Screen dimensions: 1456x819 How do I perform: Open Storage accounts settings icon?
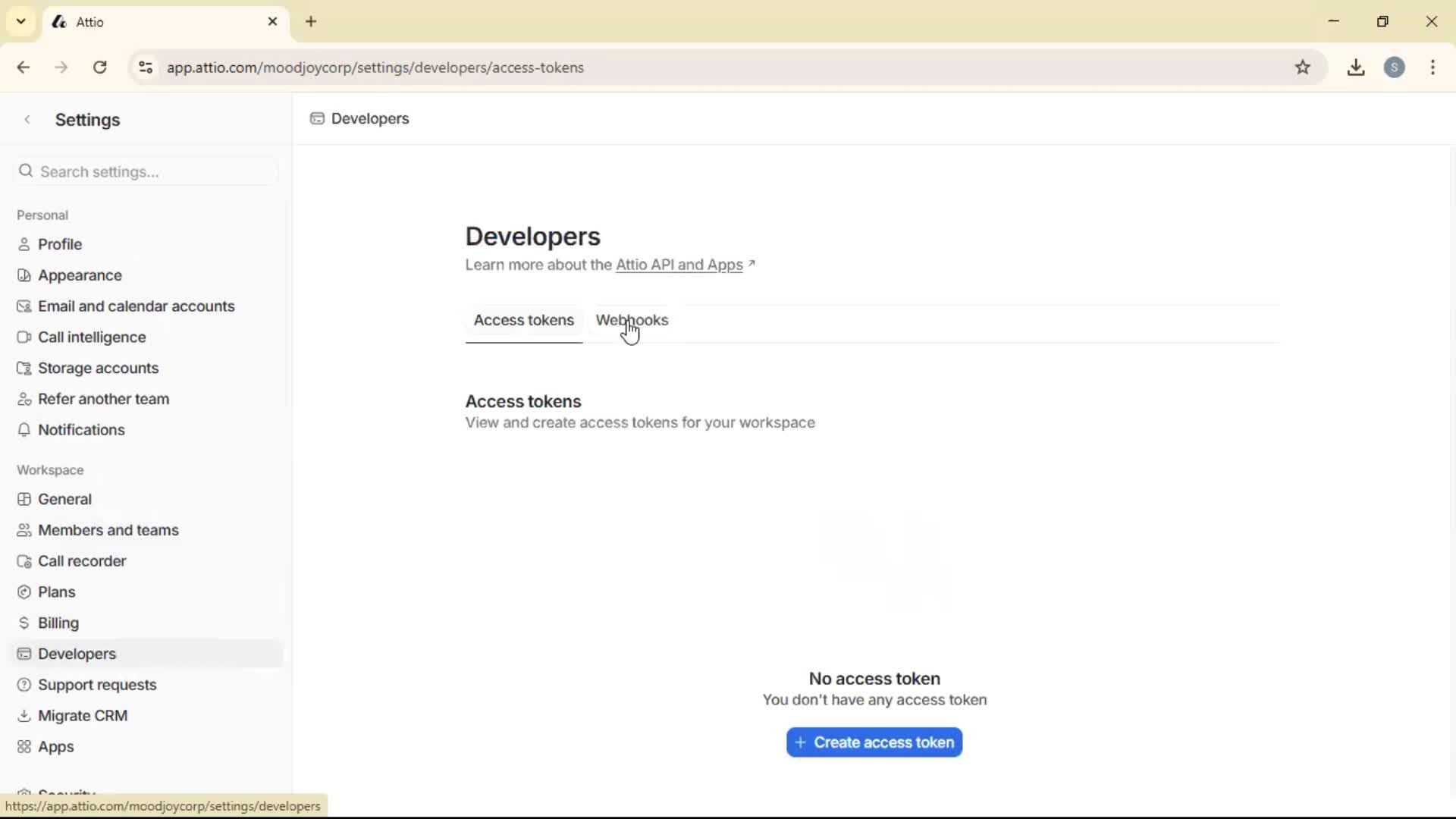click(24, 368)
